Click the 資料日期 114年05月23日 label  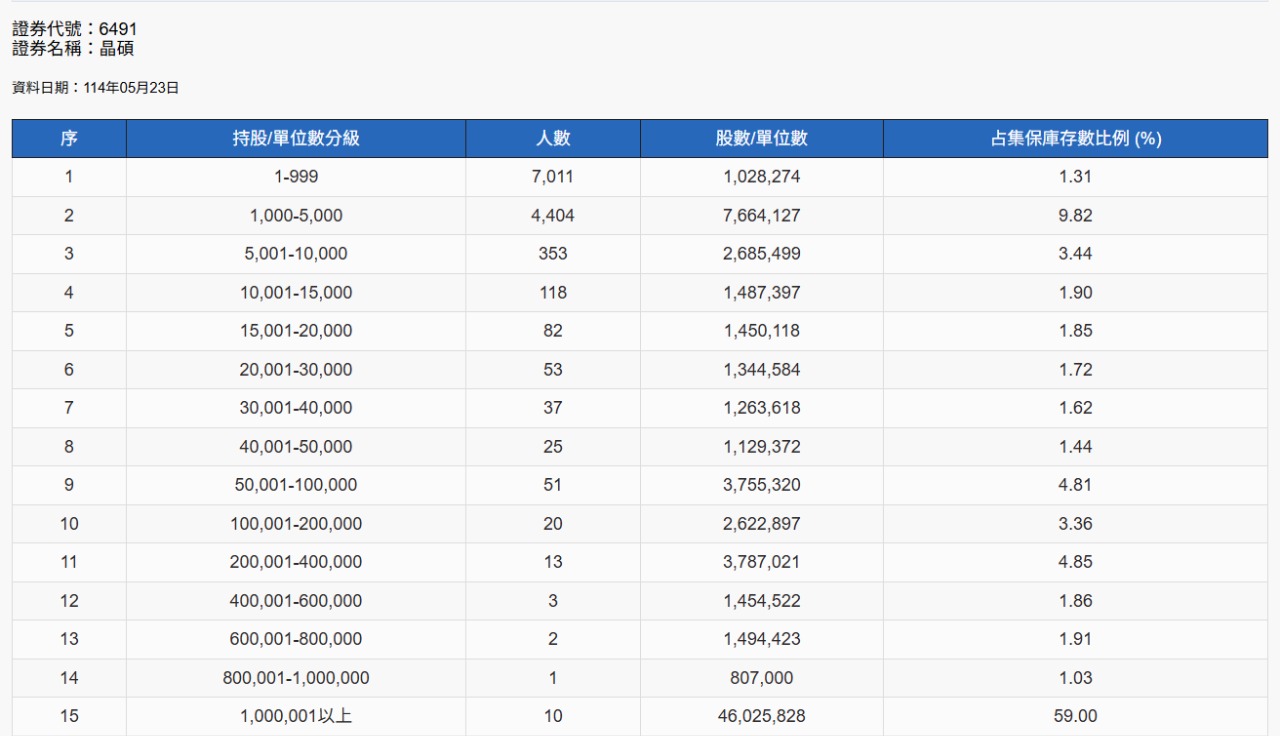point(96,88)
